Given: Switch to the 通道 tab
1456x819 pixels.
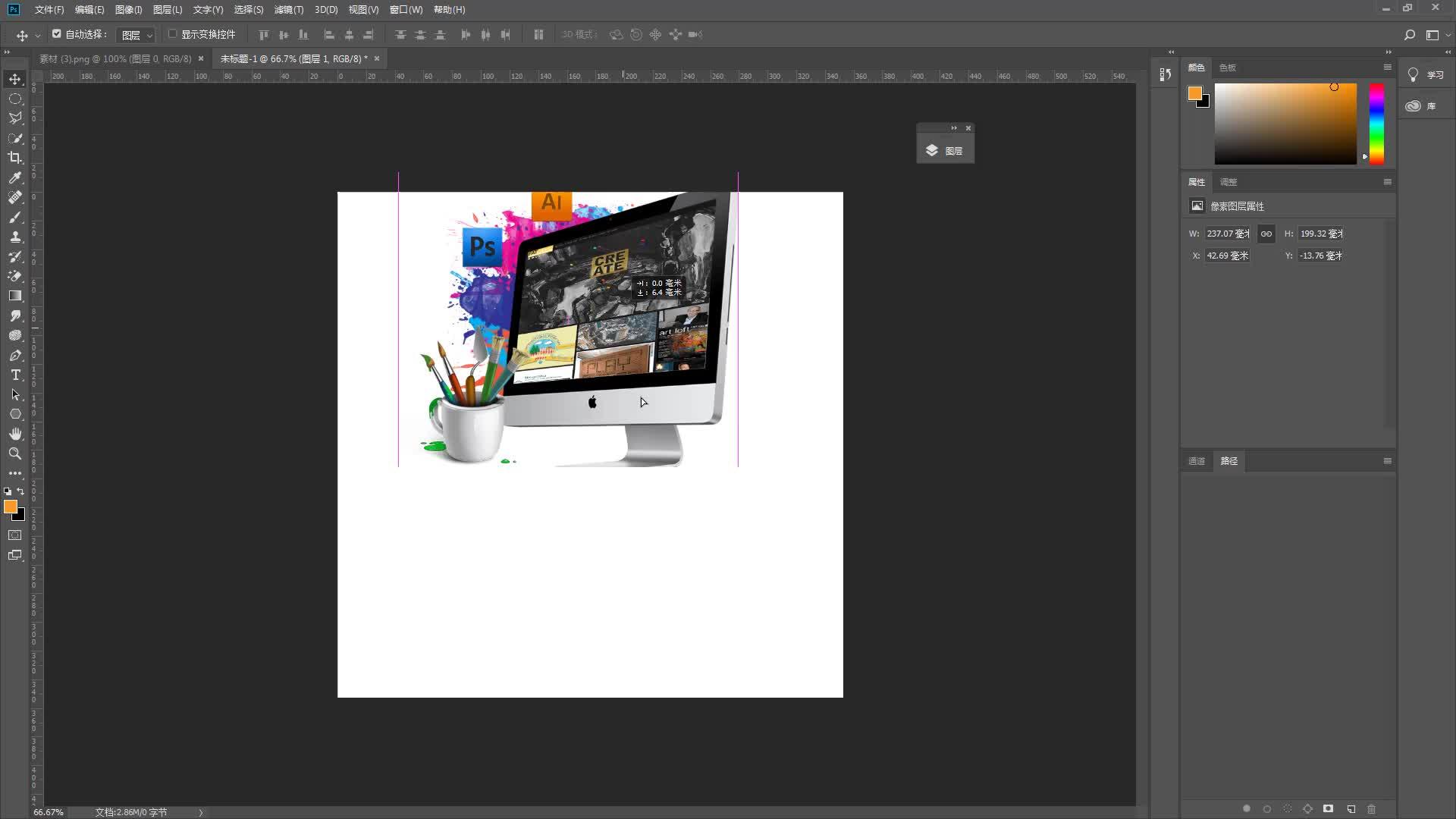Looking at the screenshot, I should (x=1196, y=461).
